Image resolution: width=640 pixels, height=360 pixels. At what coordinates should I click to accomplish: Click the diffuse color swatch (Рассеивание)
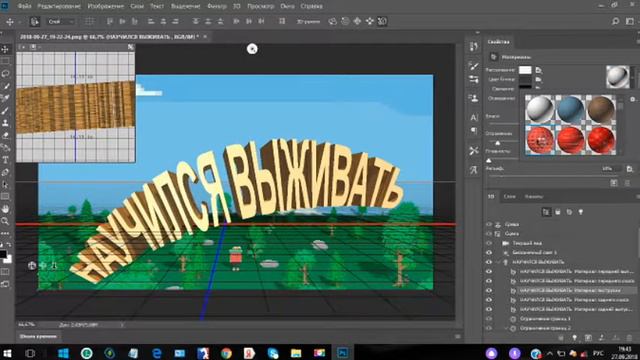pyautogui.click(x=525, y=70)
